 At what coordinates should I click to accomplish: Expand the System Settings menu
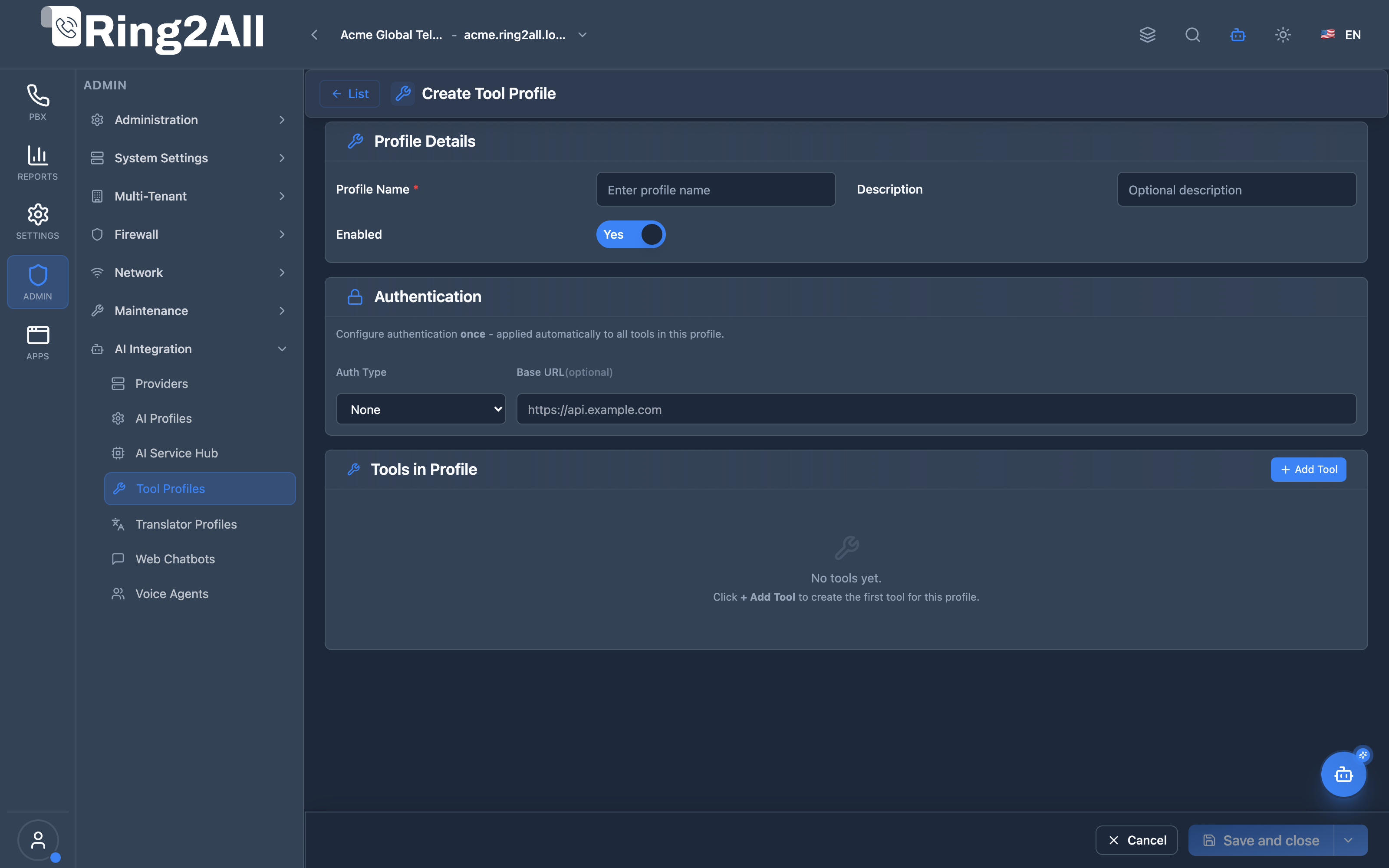[189, 158]
